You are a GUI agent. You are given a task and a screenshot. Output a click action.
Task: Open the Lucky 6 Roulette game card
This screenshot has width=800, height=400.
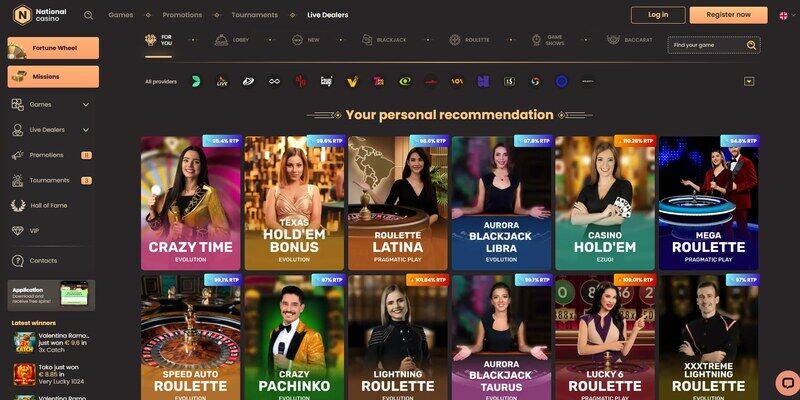pyautogui.click(x=605, y=337)
